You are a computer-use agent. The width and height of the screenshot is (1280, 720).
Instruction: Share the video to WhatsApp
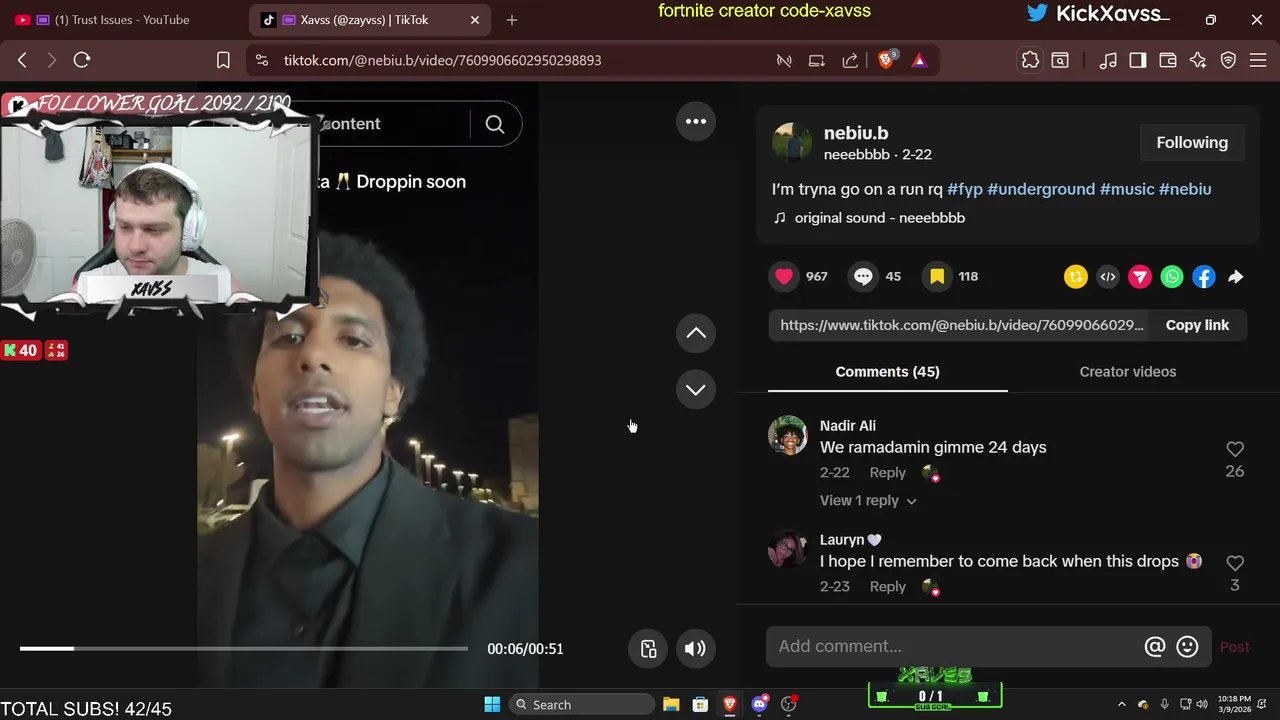click(x=1172, y=277)
